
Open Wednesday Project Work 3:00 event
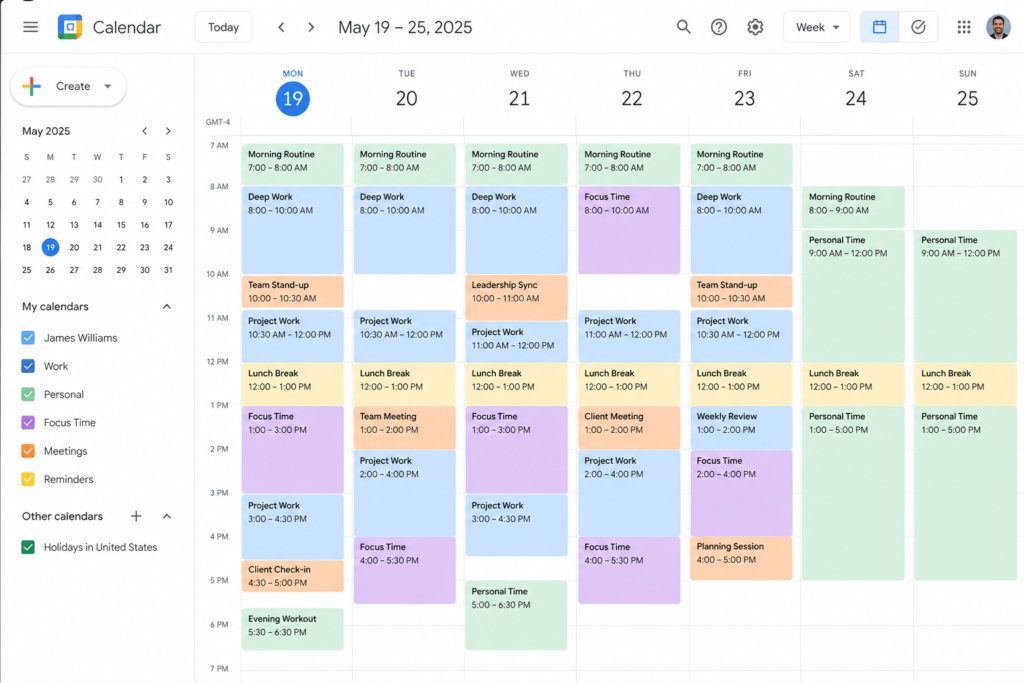pyautogui.click(x=517, y=526)
